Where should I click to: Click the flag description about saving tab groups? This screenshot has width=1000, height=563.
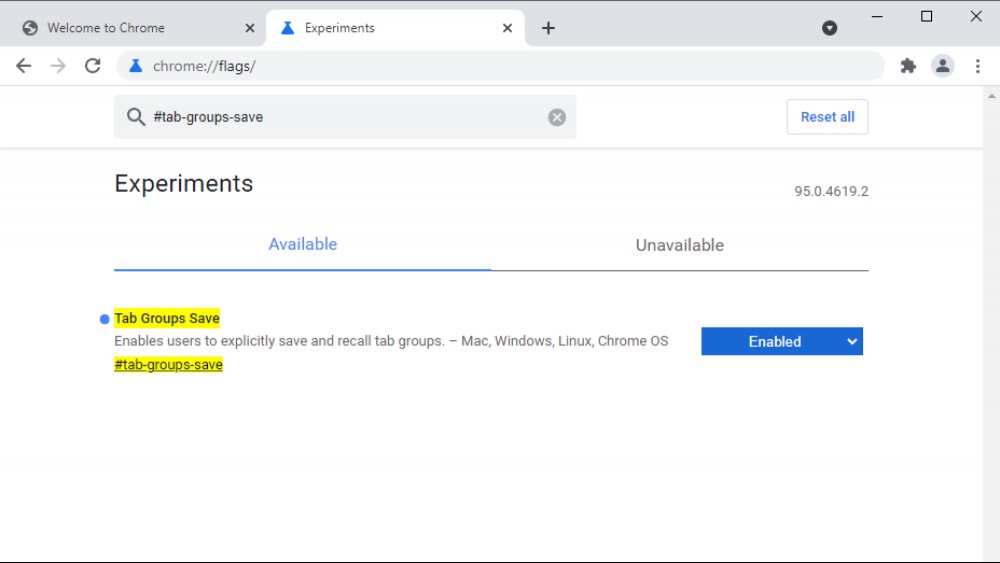click(391, 341)
